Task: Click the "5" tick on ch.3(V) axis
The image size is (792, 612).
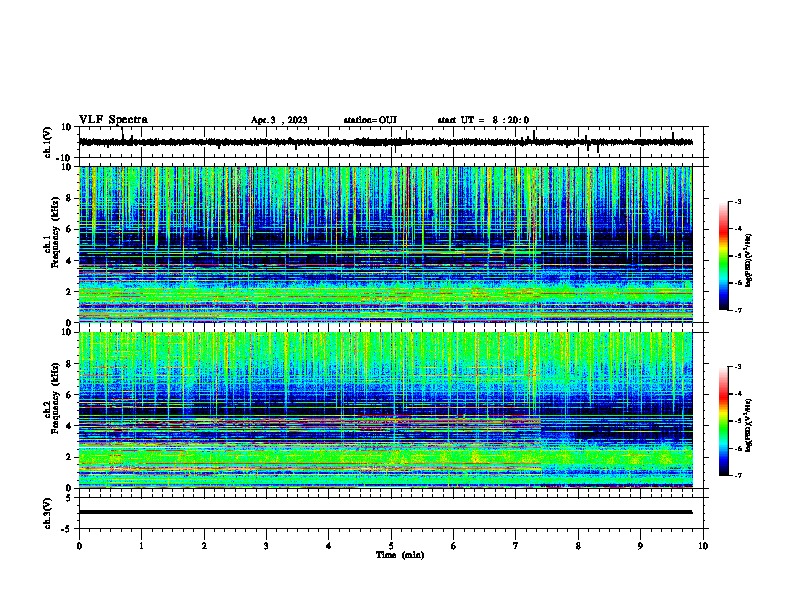Action: (x=69, y=498)
